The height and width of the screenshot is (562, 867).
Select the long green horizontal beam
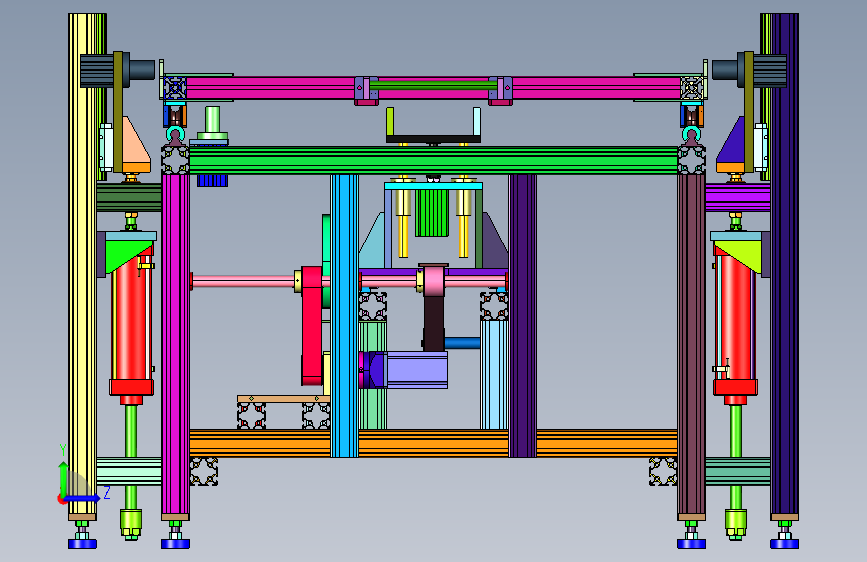[x=434, y=160]
